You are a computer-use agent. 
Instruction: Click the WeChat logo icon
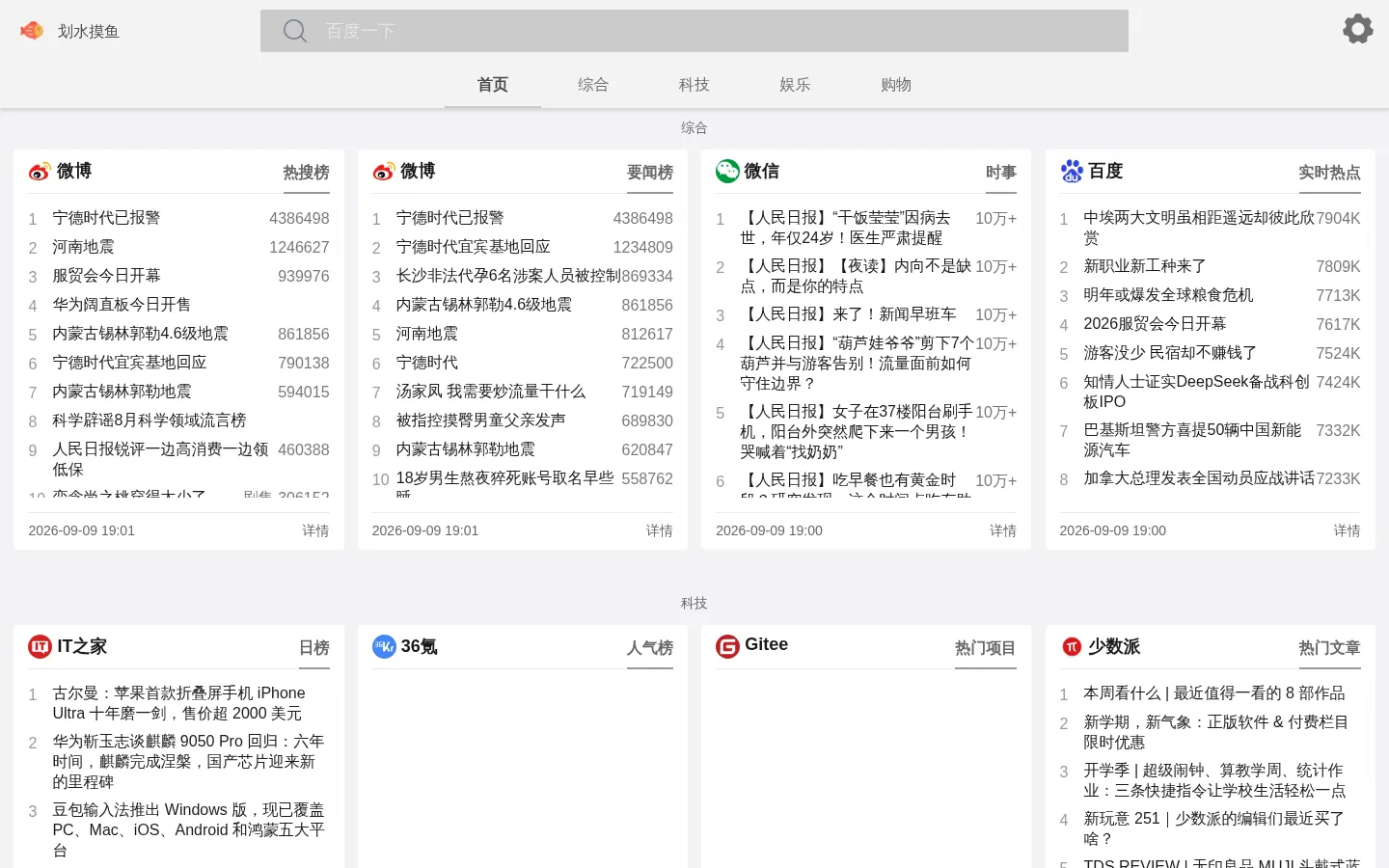[727, 171]
